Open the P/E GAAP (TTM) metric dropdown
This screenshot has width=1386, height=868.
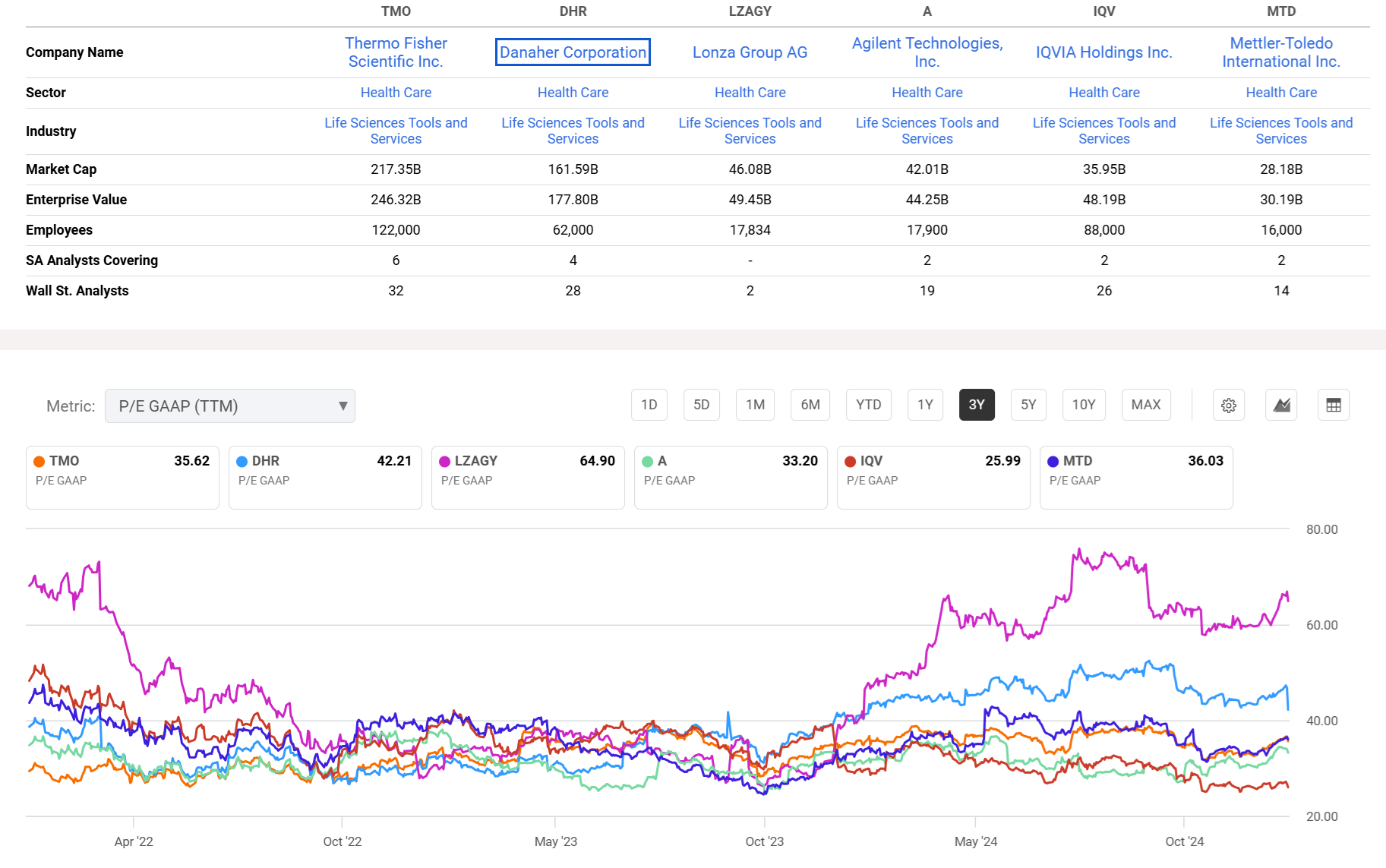click(230, 406)
